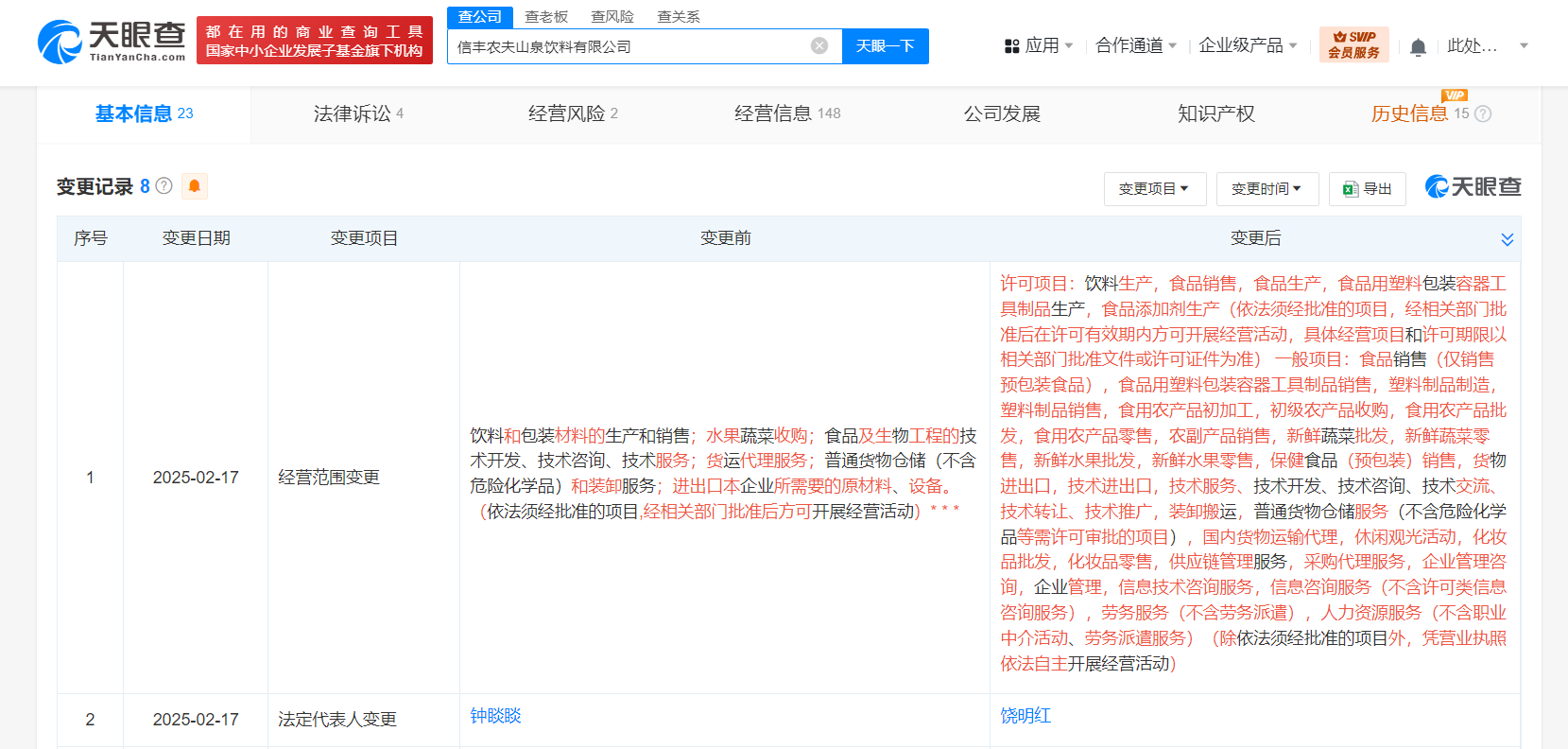Image resolution: width=1568 pixels, height=749 pixels.
Task: Clear the search box text
Action: (819, 45)
